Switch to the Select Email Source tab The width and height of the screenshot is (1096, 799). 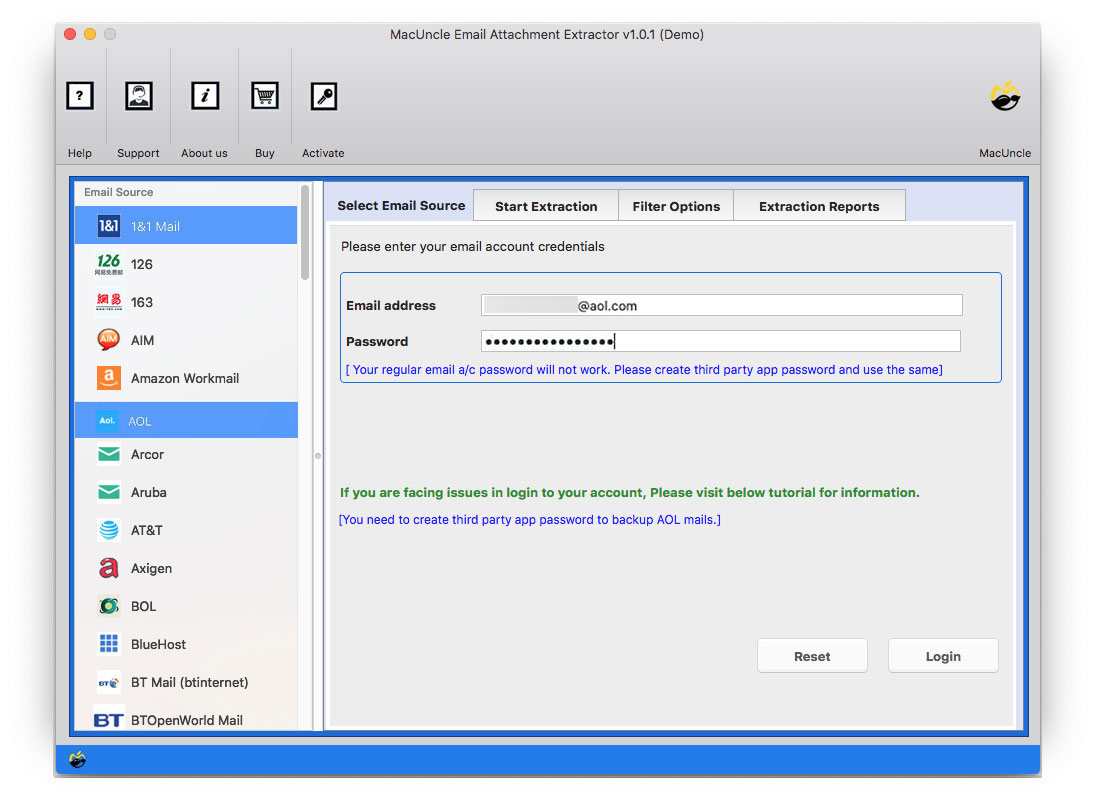[x=401, y=206]
